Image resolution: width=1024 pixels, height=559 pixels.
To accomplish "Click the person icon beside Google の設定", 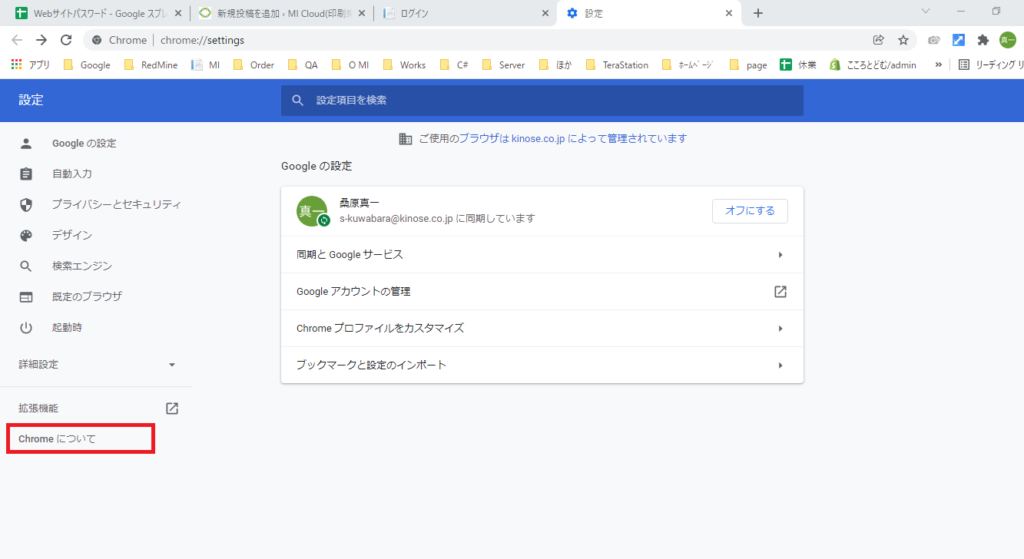I will [25, 143].
